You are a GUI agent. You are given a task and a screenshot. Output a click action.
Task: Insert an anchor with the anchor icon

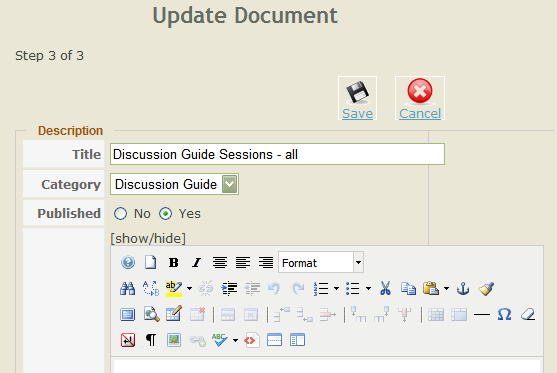[463, 288]
